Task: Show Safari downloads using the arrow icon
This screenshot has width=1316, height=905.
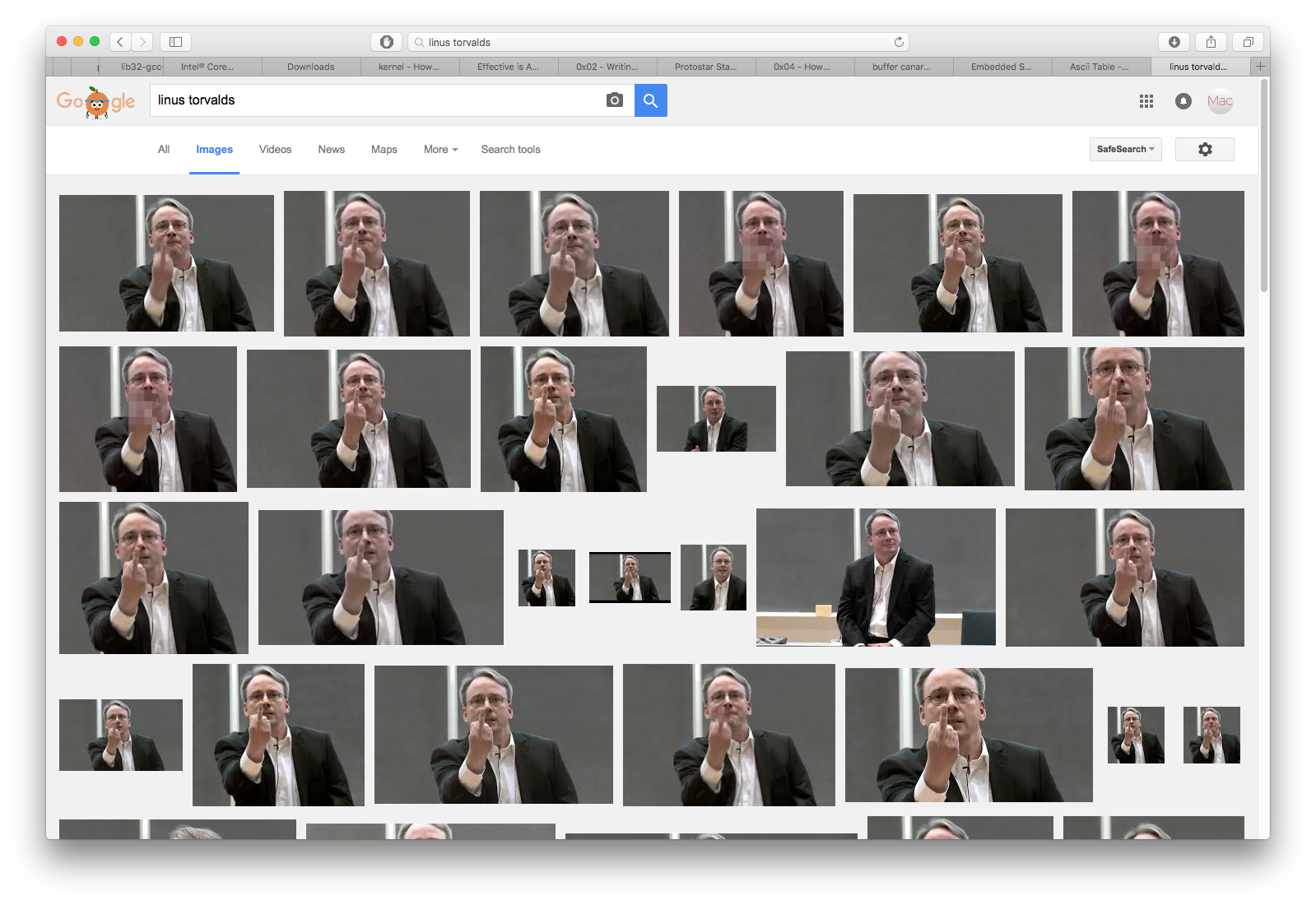Action: tap(1174, 42)
